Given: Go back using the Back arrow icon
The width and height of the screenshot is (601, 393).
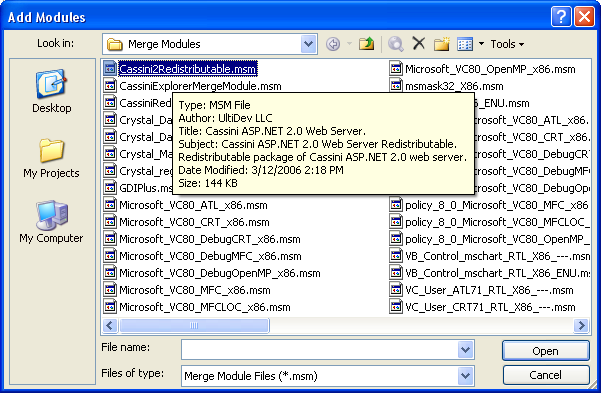Looking at the screenshot, I should coord(333,44).
